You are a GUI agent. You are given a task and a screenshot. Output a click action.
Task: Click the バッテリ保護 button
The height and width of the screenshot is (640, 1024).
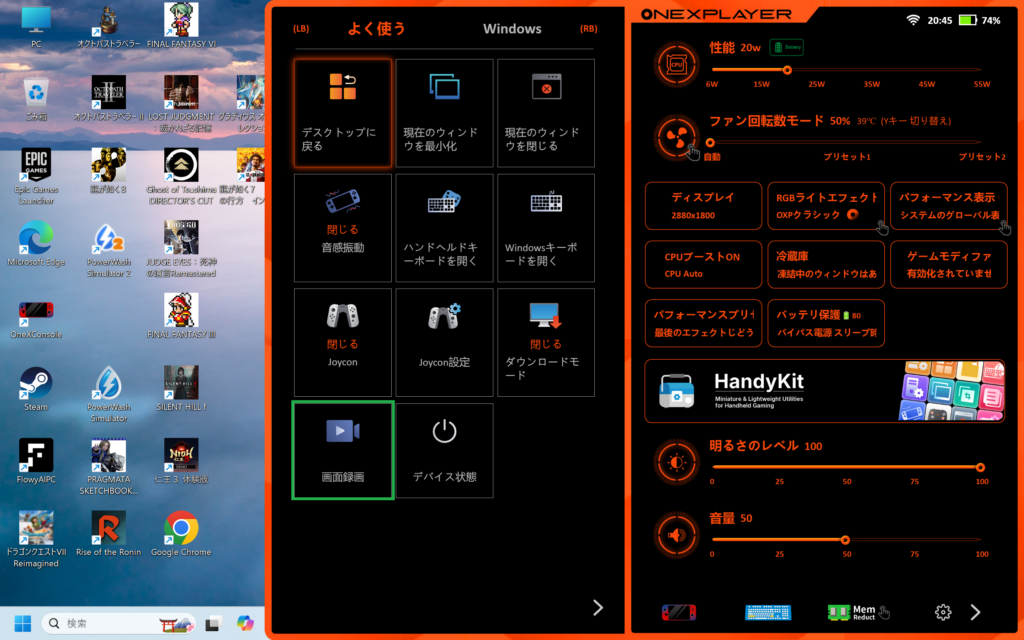coord(825,322)
